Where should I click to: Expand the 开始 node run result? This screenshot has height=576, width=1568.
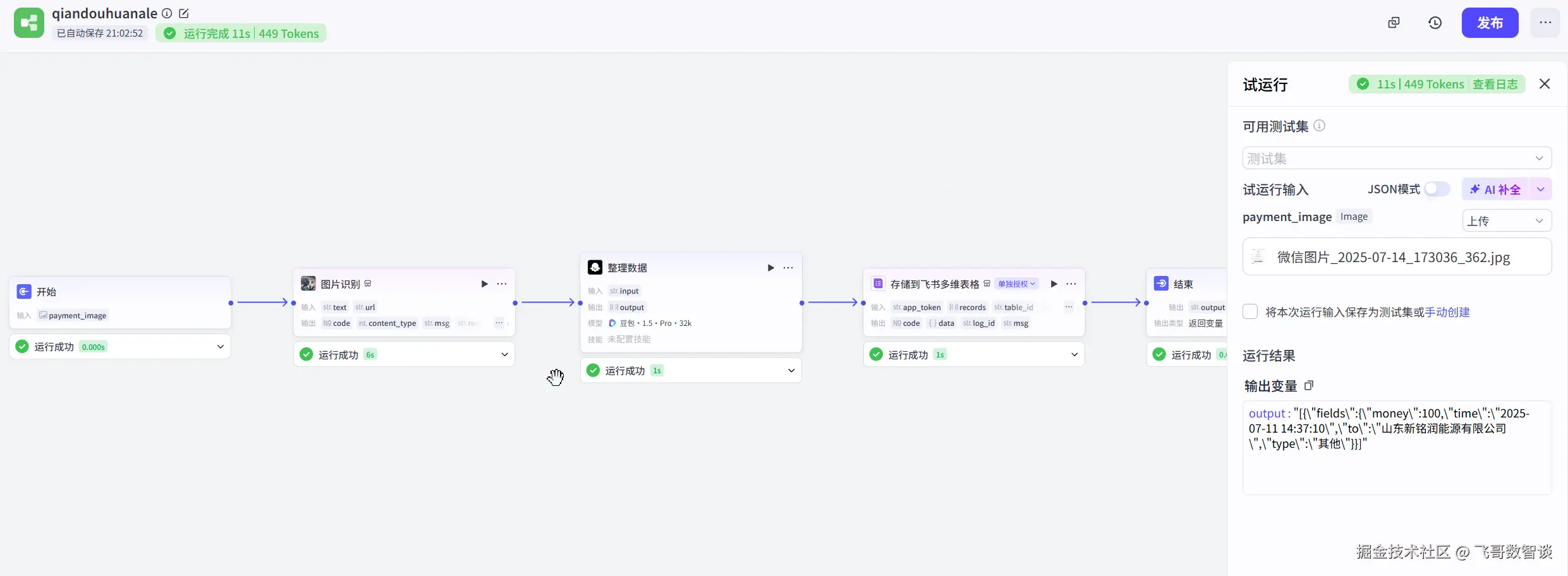(x=220, y=347)
